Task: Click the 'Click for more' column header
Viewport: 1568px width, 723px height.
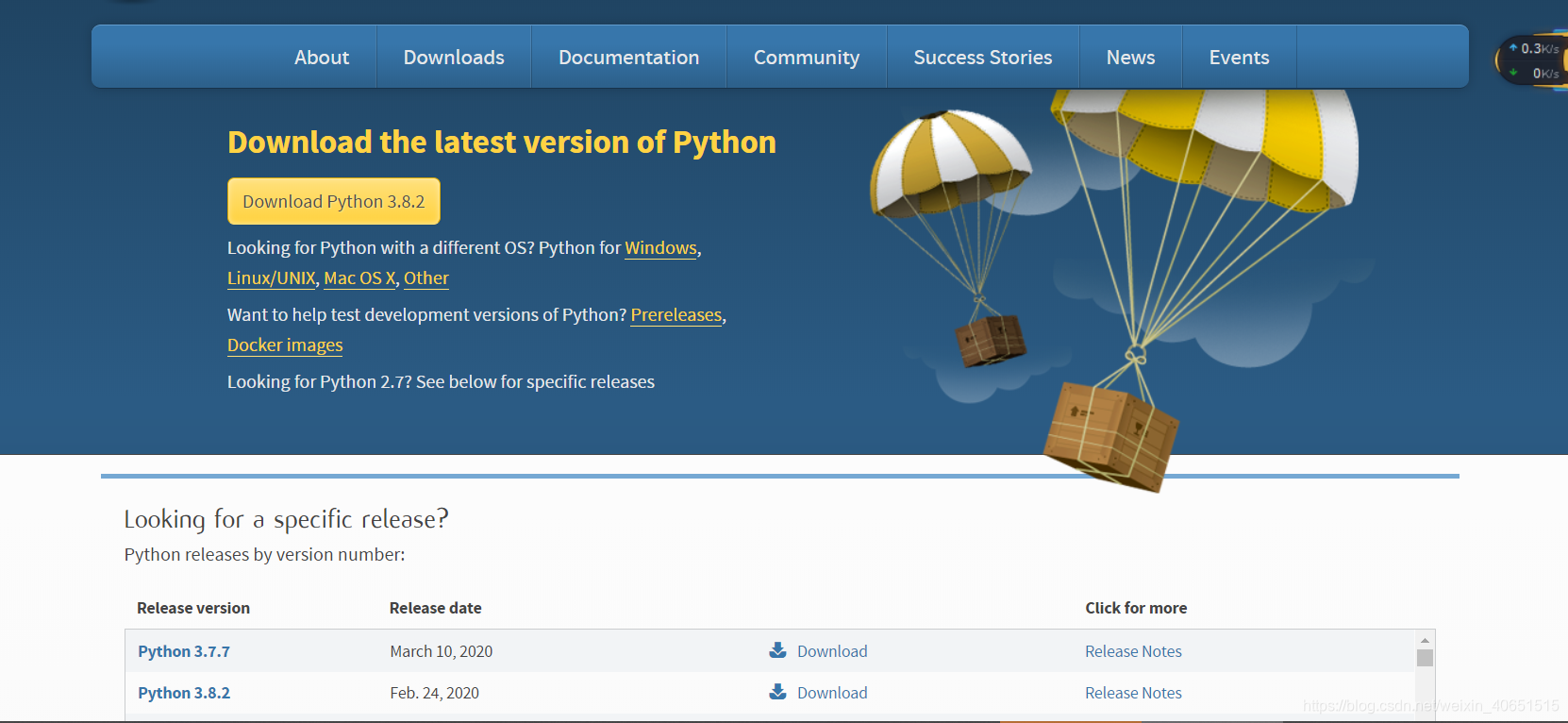Action: pyautogui.click(x=1136, y=608)
